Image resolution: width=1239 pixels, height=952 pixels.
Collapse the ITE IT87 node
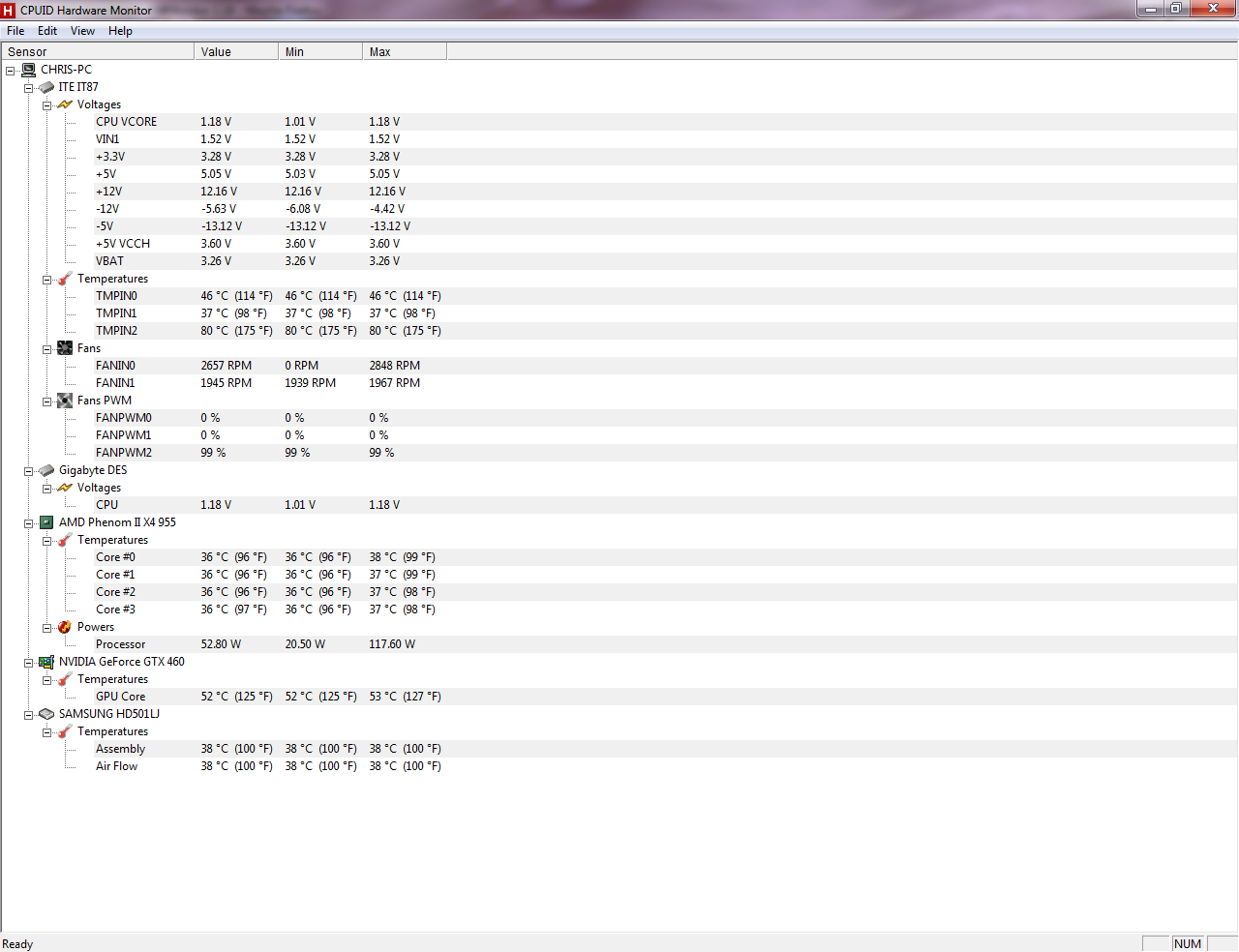pos(29,88)
